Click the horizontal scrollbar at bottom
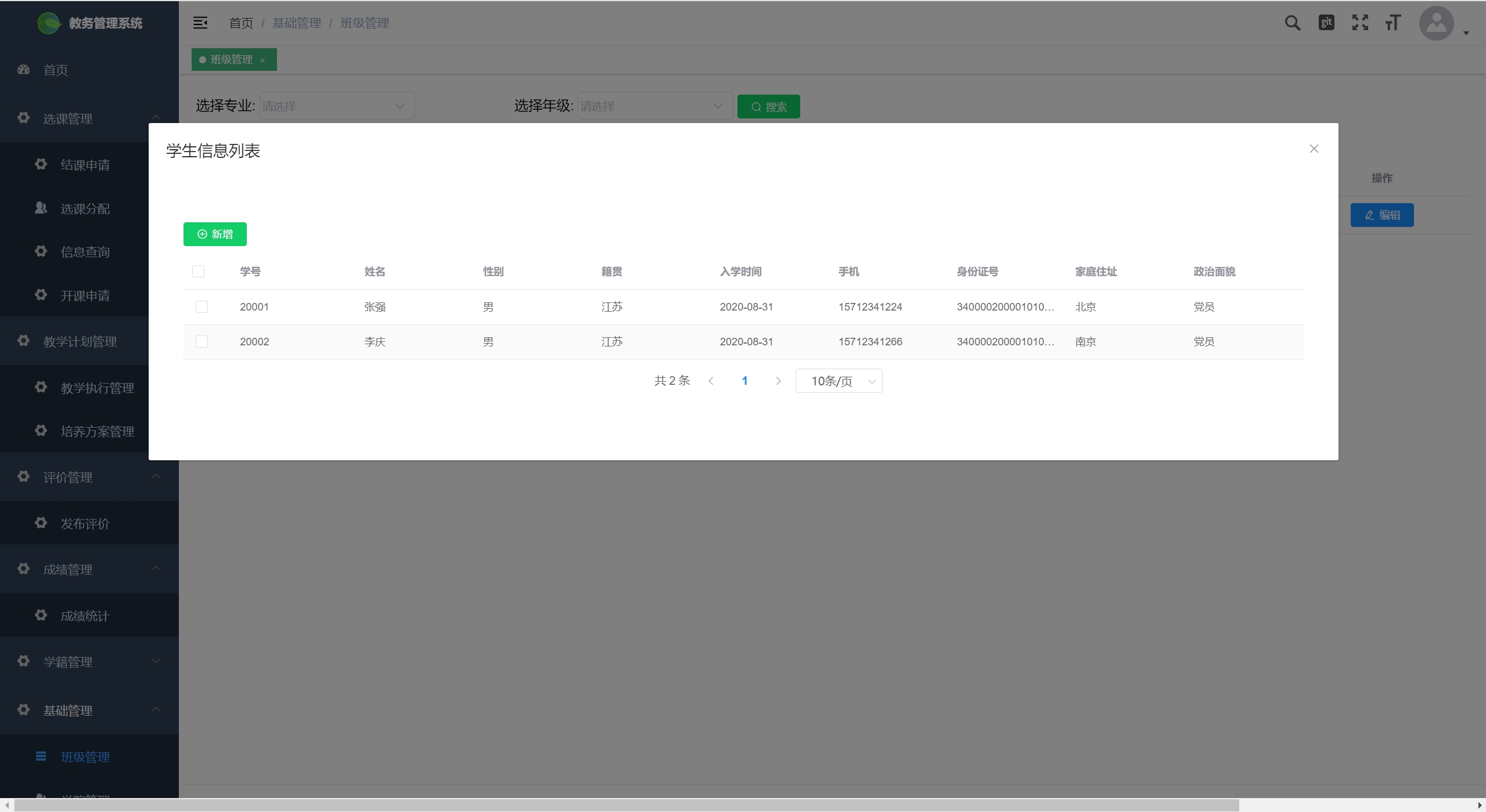This screenshot has width=1486, height=812. click(x=626, y=805)
